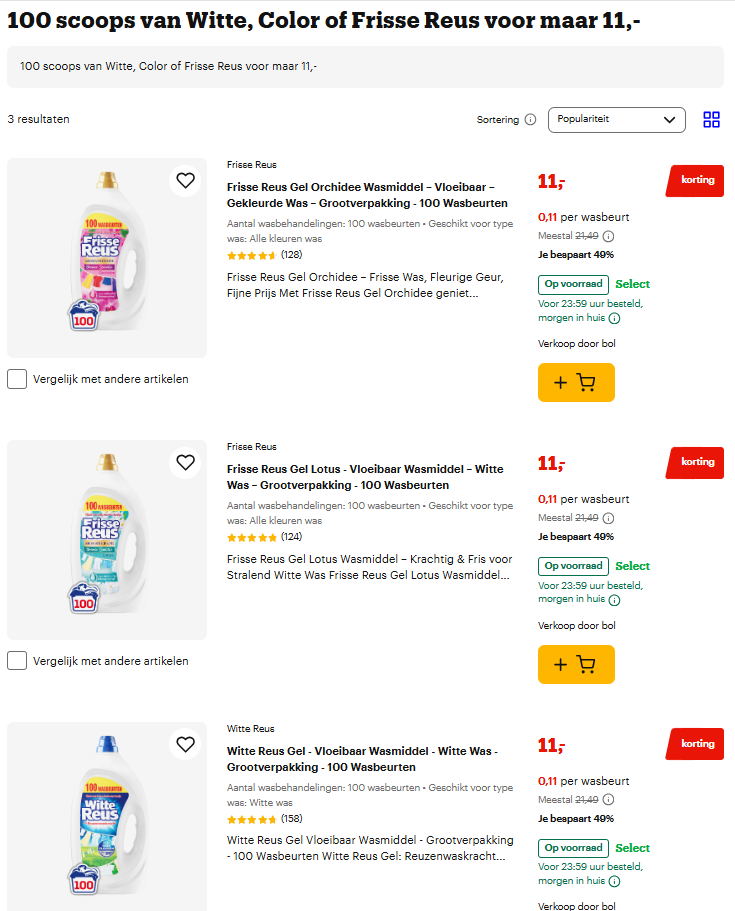This screenshot has width=735, height=911.
Task: Toggle the wishlist heart on Witte Reus Gel
Action: (185, 744)
